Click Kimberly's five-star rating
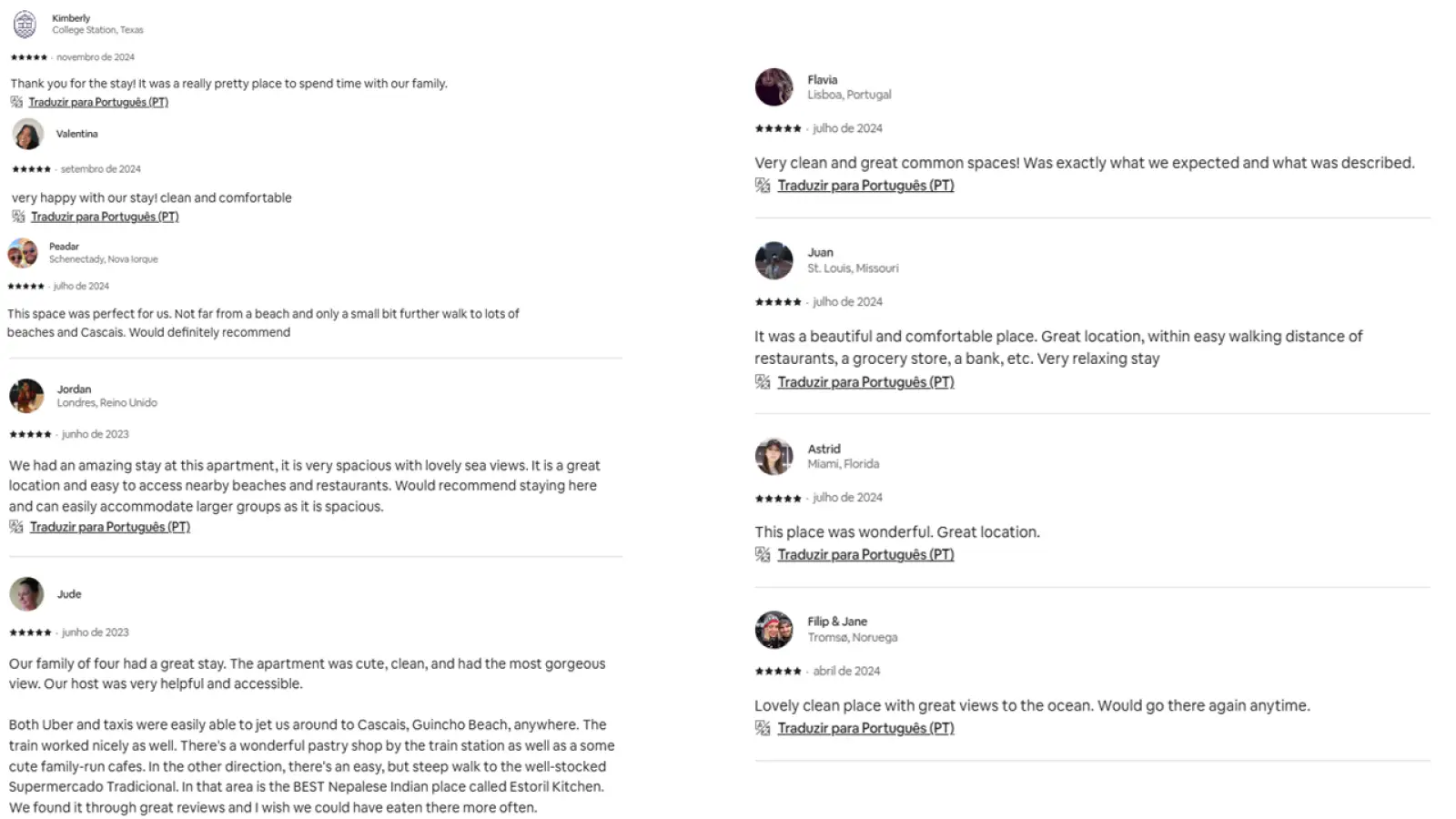 click(x=29, y=57)
